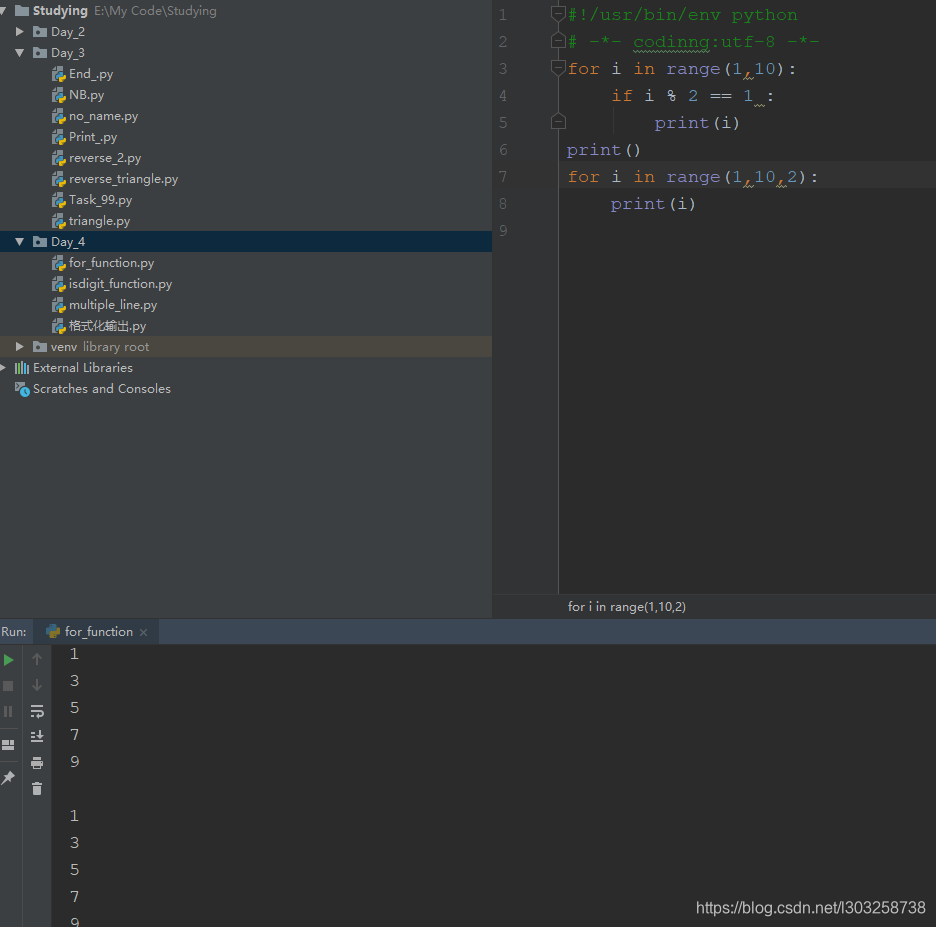Click the fold marker on line 1
The width and height of the screenshot is (936, 927).
[558, 13]
